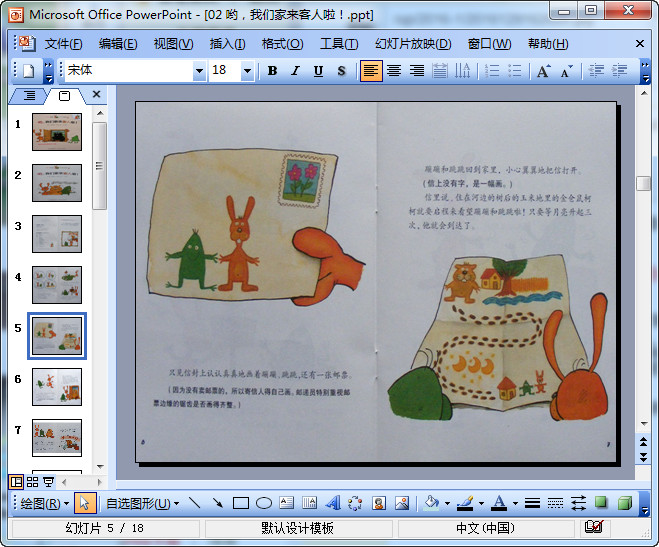
Task: Toggle Align Left button
Action: coord(371,71)
